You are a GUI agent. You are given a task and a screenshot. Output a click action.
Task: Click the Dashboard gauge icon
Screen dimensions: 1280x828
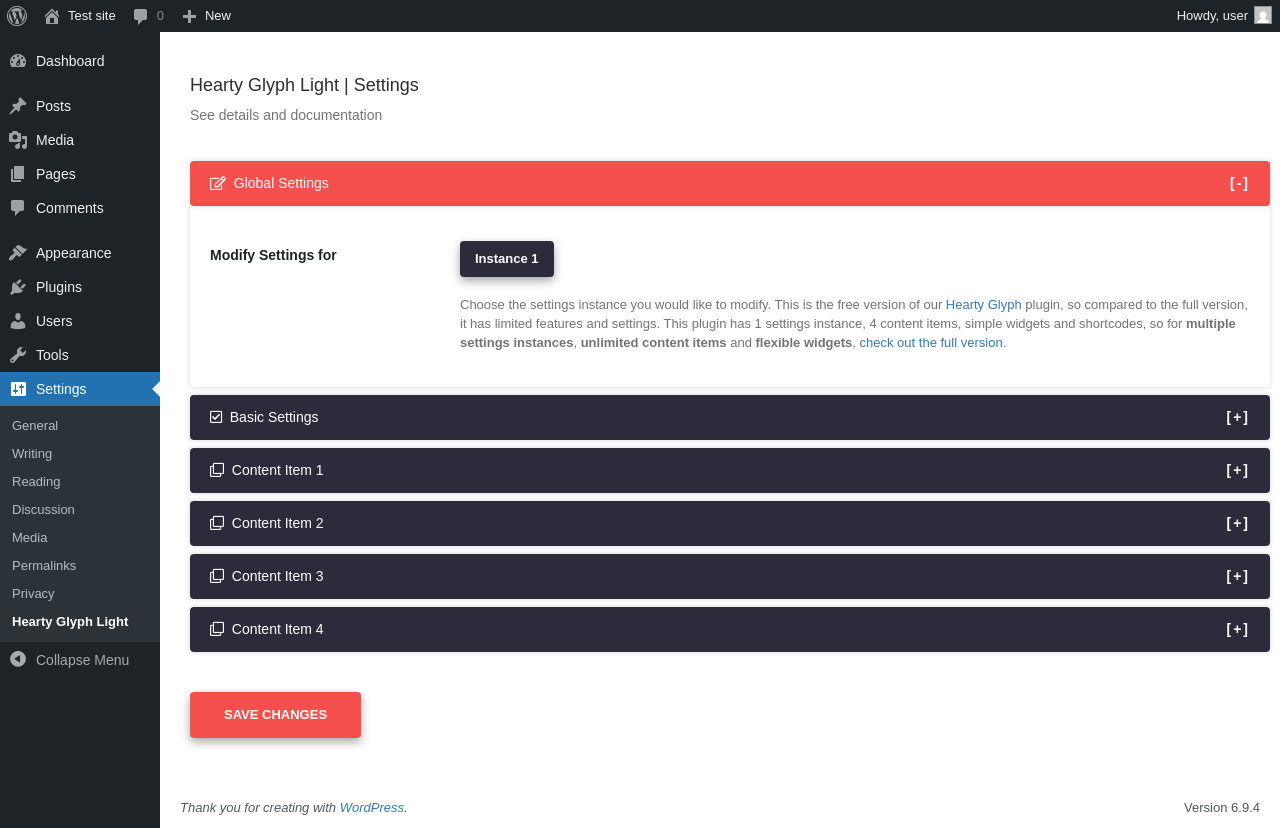pos(18,61)
